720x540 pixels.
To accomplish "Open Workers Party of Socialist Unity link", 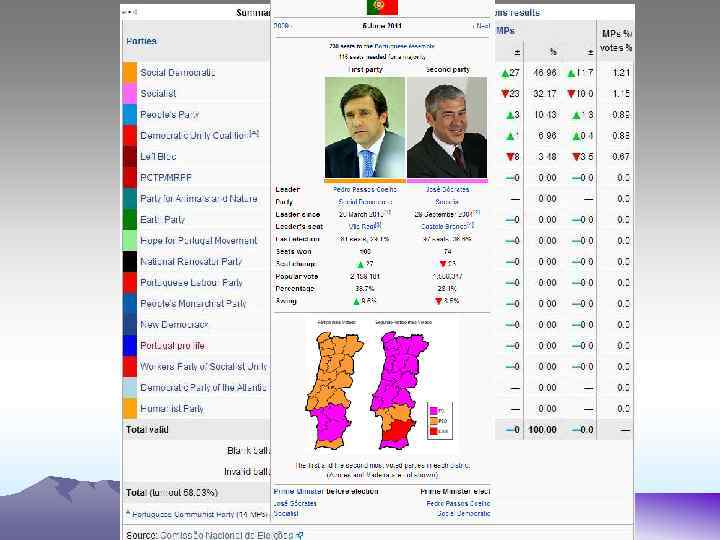I will coord(203,366).
